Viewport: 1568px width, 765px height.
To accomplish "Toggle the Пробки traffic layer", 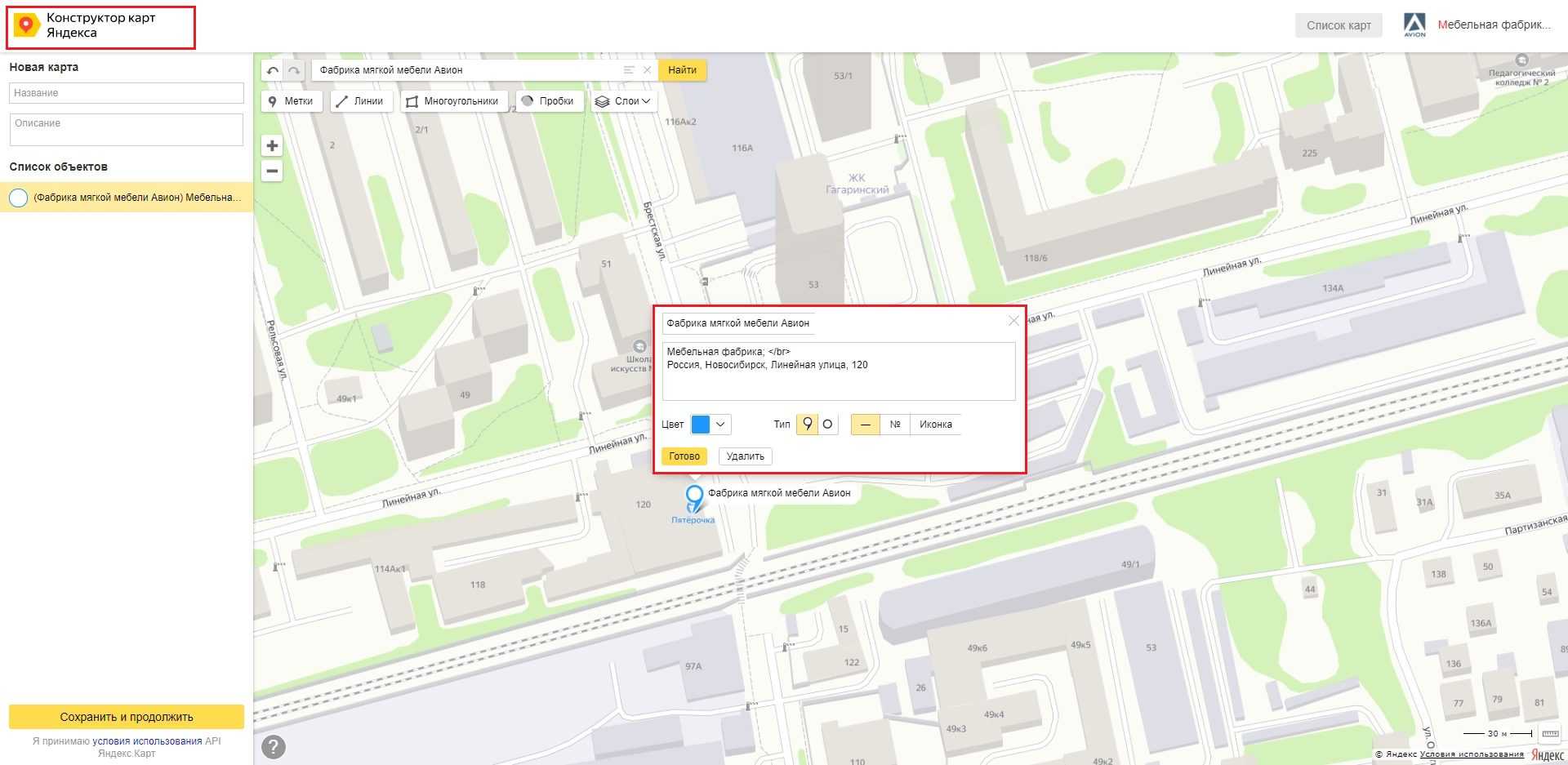I will pos(547,101).
